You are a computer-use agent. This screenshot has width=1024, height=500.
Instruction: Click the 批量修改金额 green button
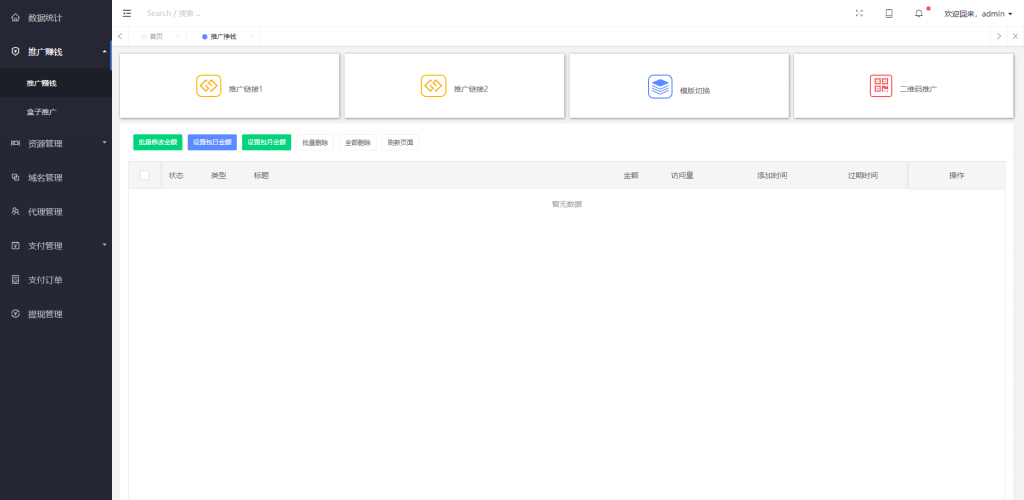pyautogui.click(x=157, y=143)
